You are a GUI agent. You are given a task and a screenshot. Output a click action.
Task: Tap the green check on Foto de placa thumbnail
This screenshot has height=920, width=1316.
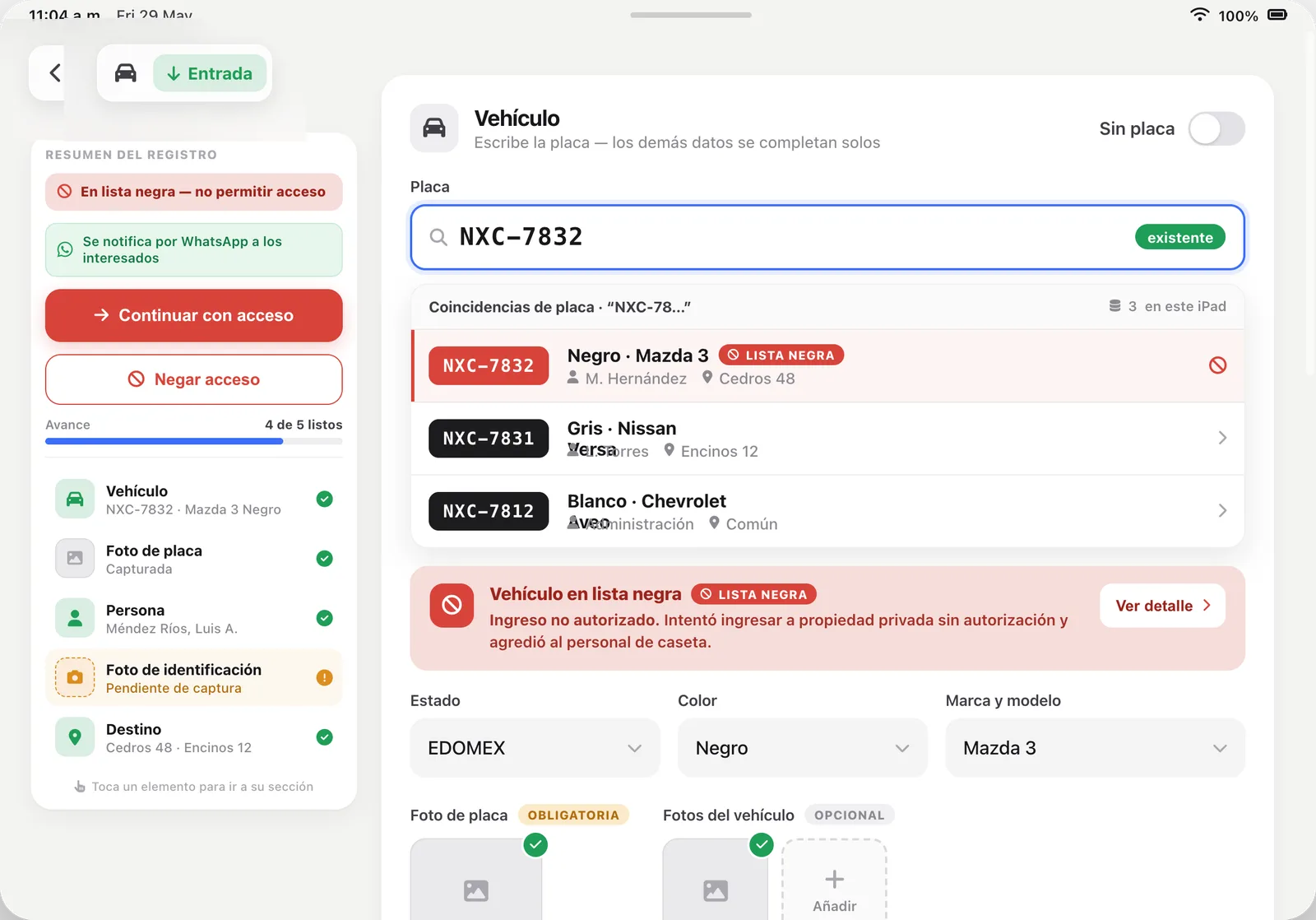click(x=535, y=845)
